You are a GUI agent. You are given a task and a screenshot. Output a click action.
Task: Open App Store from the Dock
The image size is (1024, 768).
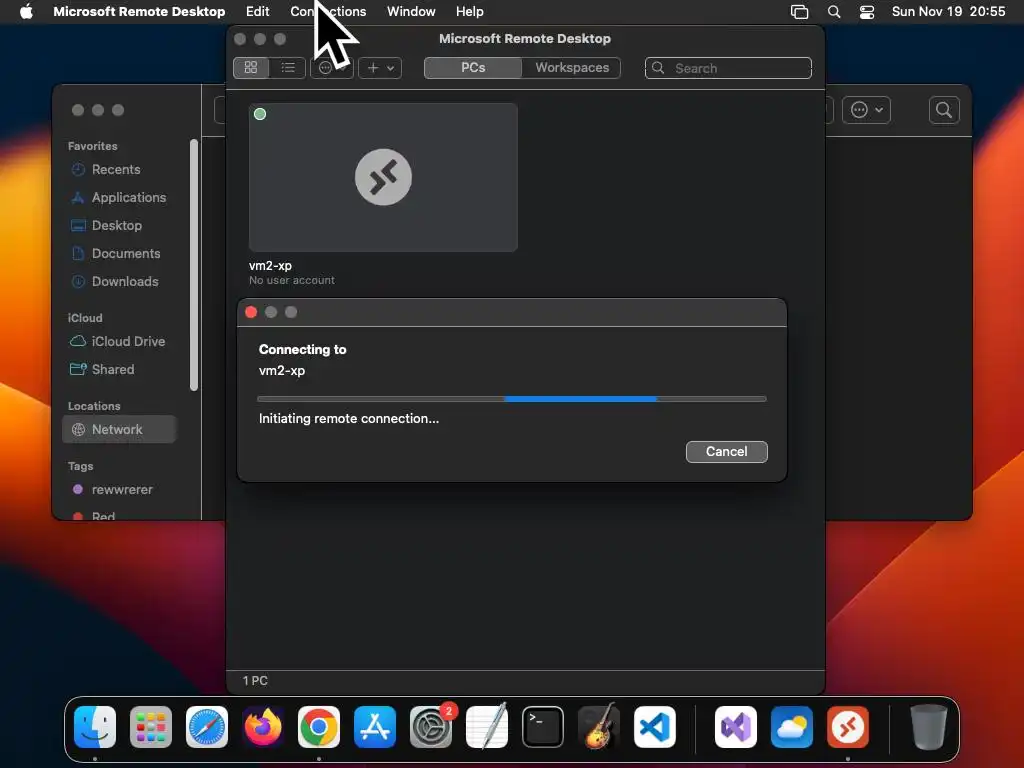click(x=375, y=727)
